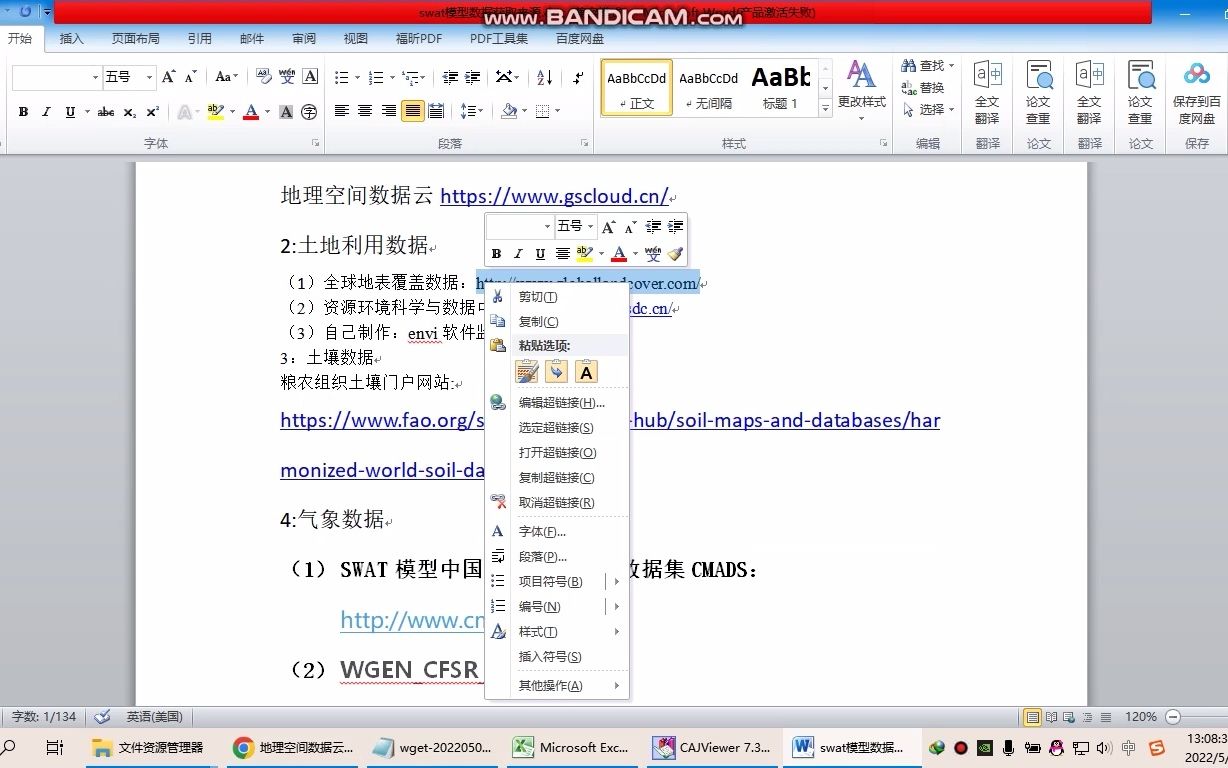This screenshot has height=768, width=1228.
Task: Select 取消超链接 in the context menu
Action: coord(556,503)
